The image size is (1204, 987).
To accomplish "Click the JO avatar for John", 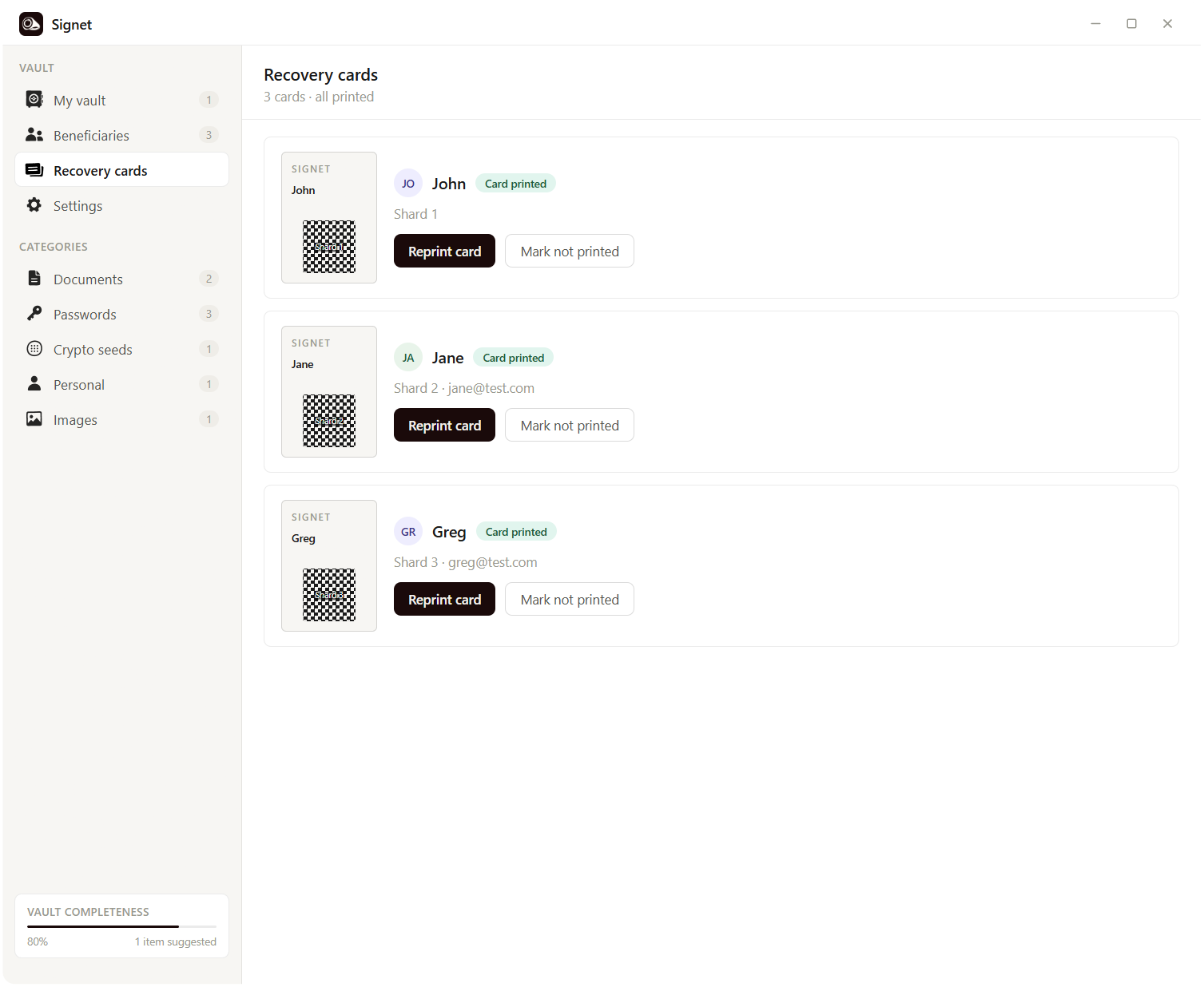I will coord(408,184).
